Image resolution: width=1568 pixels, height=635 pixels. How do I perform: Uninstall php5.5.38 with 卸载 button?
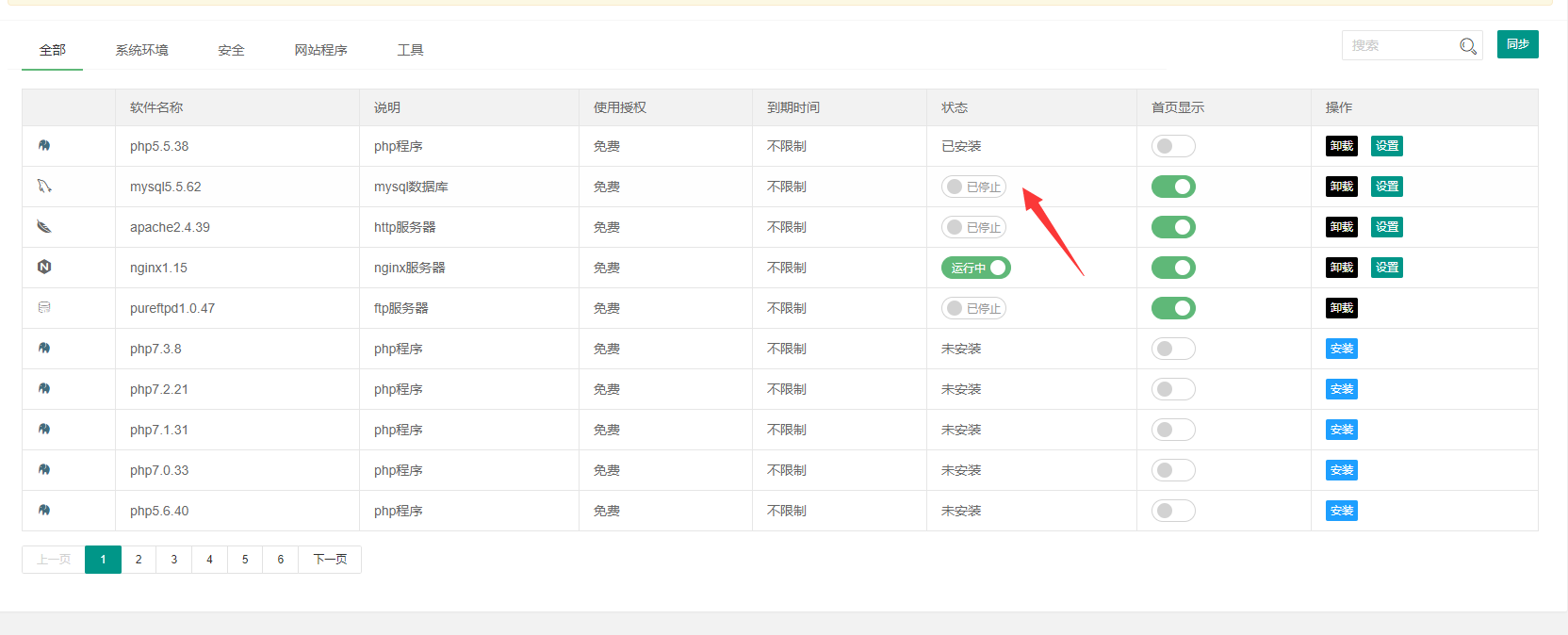pos(1342,146)
